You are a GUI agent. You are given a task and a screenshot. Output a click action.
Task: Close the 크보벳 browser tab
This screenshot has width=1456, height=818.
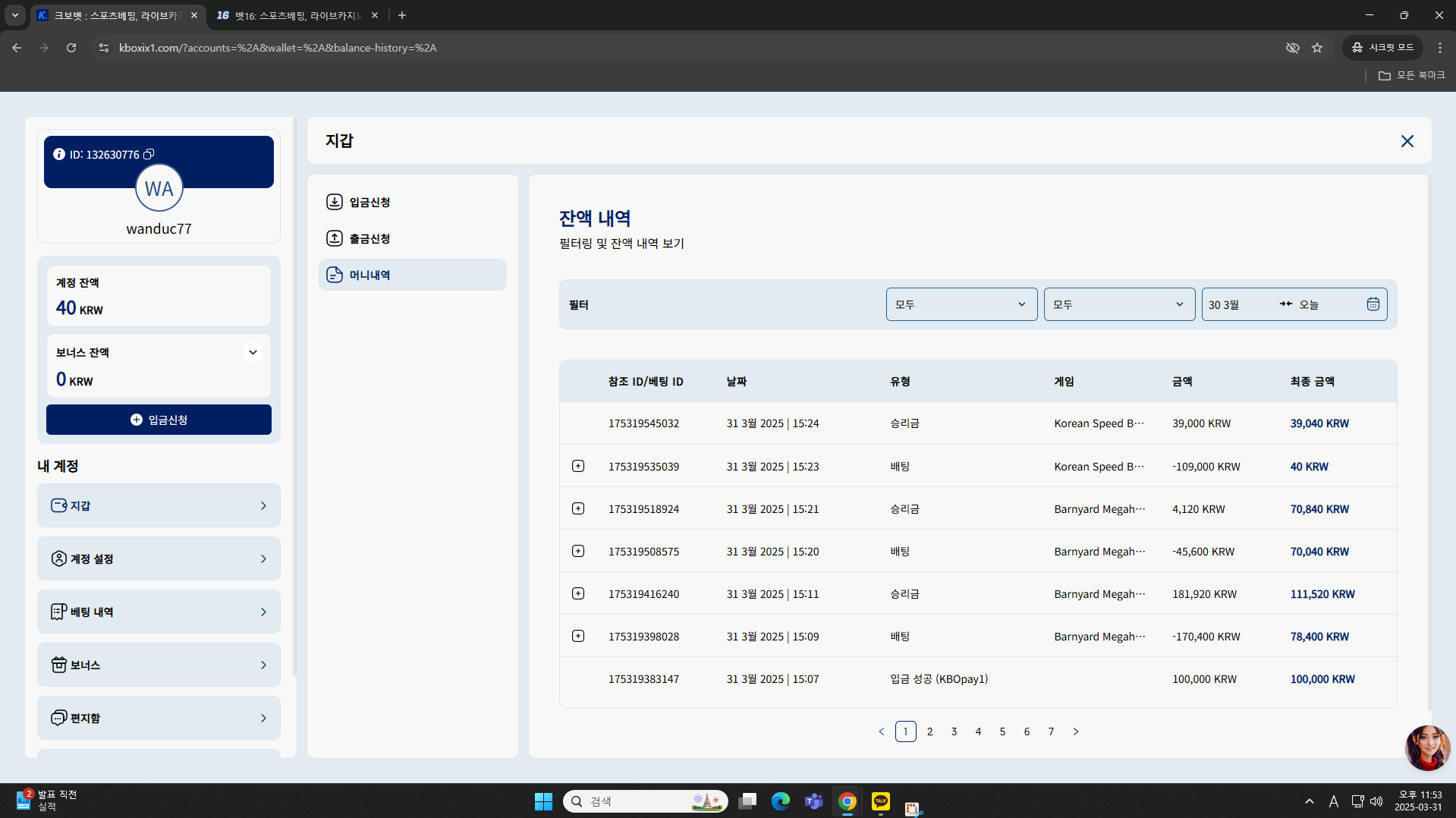click(x=194, y=15)
